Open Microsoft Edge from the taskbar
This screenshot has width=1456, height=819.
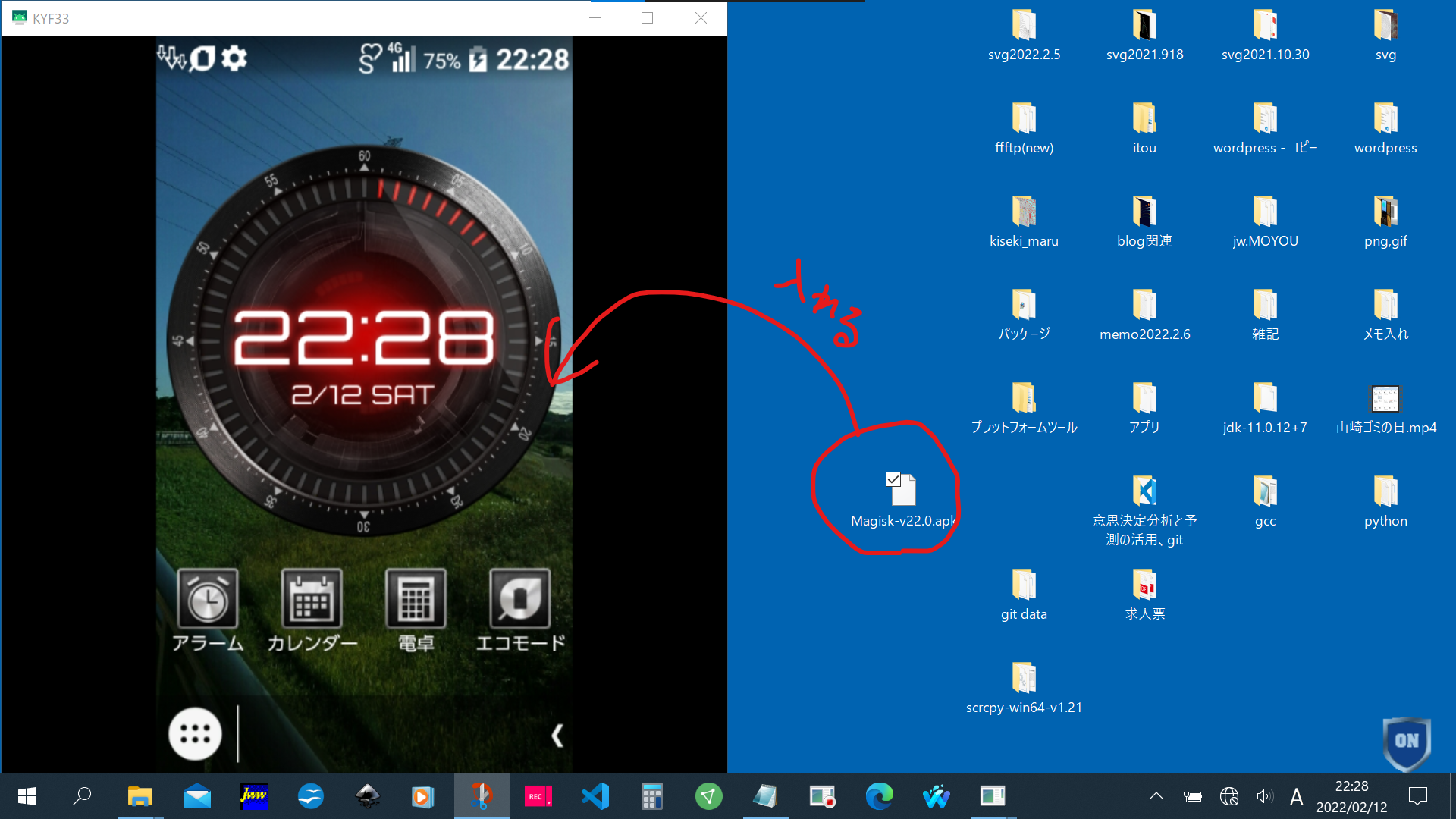pos(879,796)
